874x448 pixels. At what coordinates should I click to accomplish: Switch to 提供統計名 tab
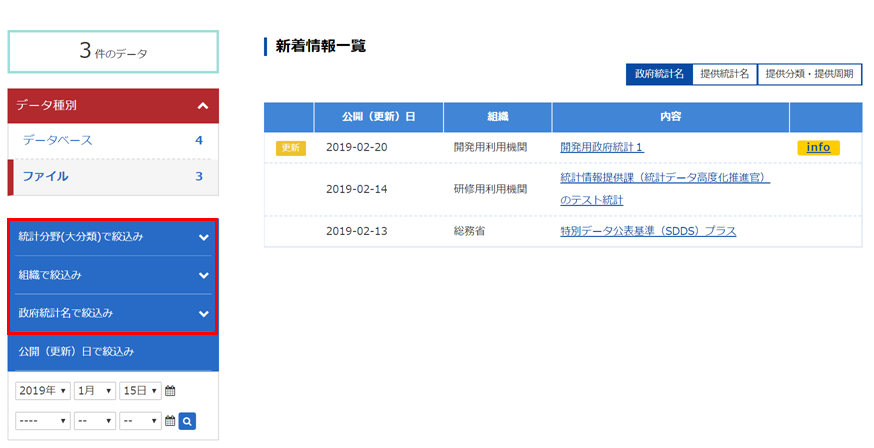(725, 74)
